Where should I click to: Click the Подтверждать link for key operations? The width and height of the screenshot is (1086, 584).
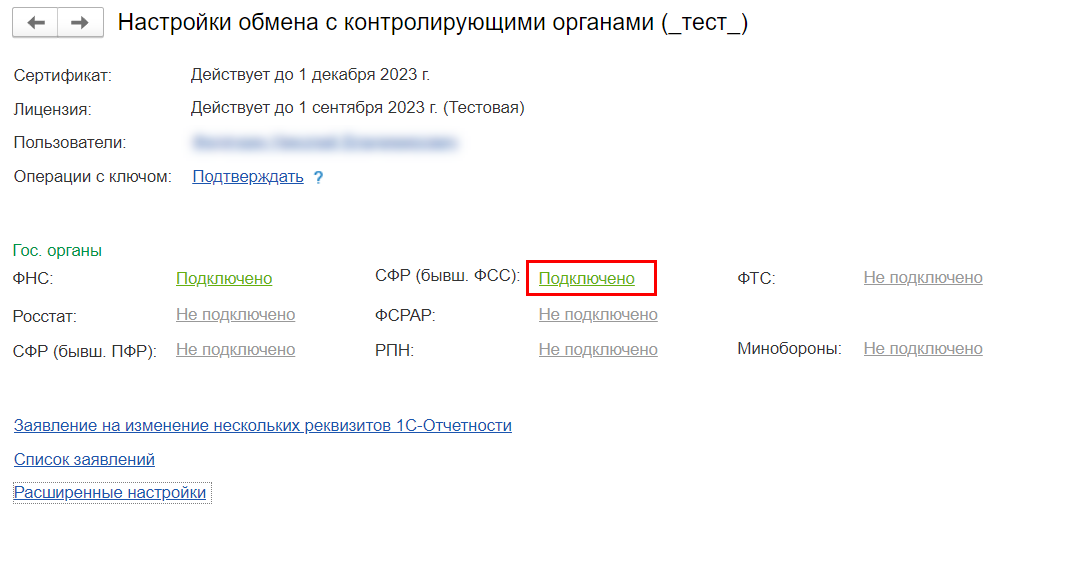247,177
